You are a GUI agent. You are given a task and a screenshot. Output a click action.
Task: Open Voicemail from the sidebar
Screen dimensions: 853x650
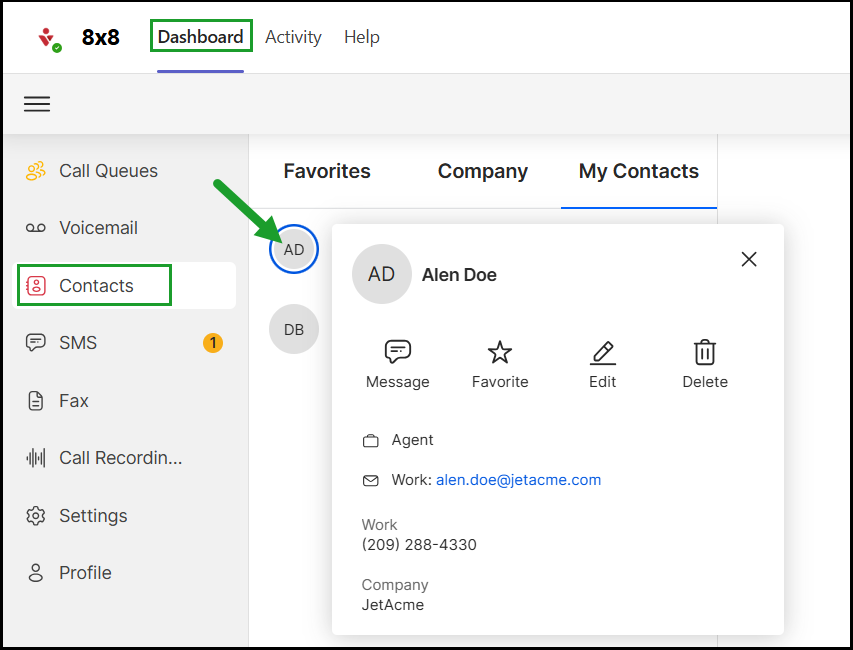(98, 228)
